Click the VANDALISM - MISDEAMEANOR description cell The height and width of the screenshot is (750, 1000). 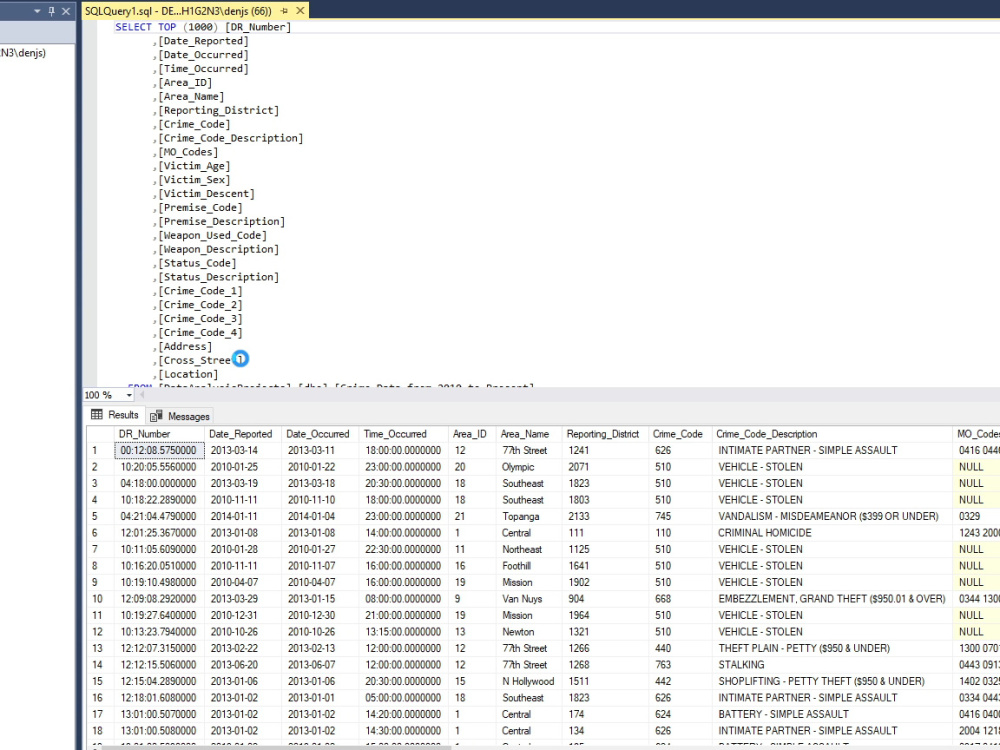click(x=832, y=516)
